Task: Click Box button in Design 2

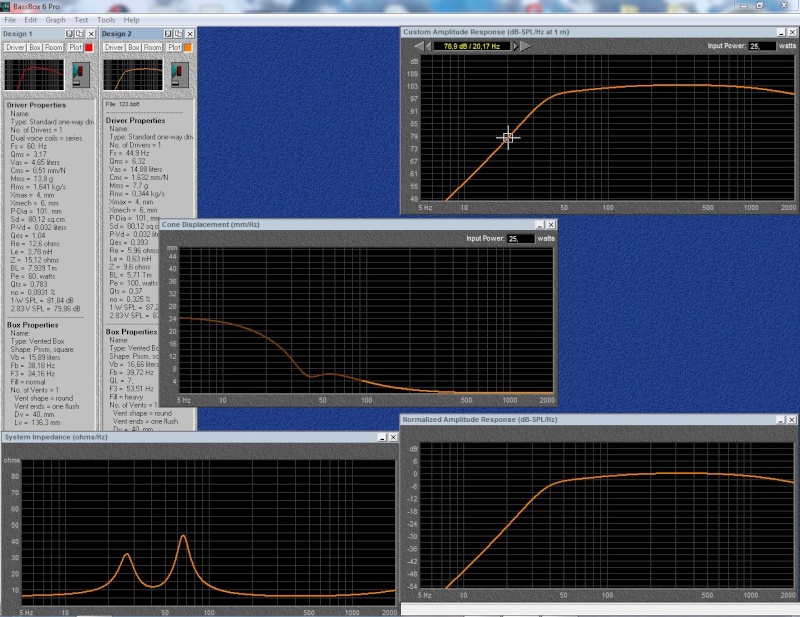Action: click(134, 47)
